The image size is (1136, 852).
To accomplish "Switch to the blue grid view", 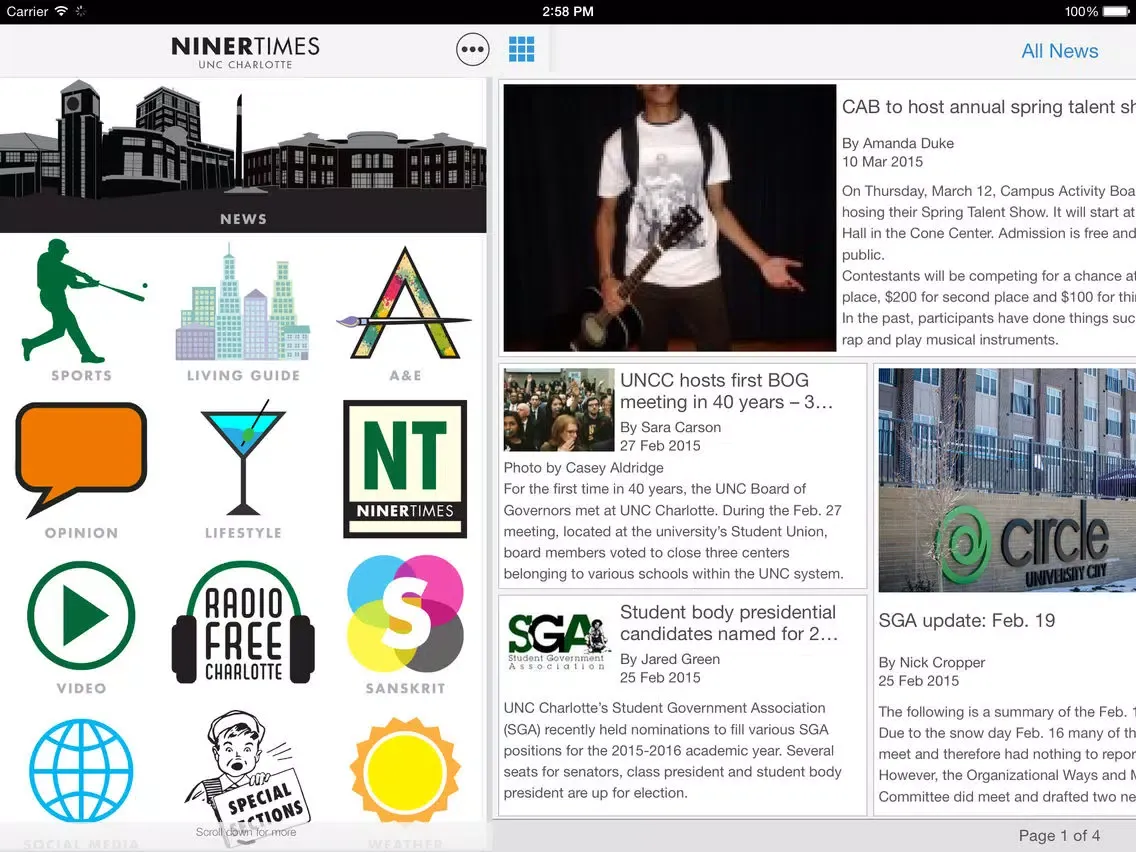I will 522,49.
